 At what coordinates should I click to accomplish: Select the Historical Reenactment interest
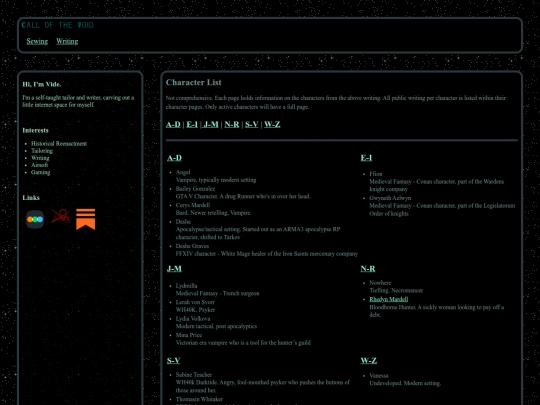click(x=59, y=144)
